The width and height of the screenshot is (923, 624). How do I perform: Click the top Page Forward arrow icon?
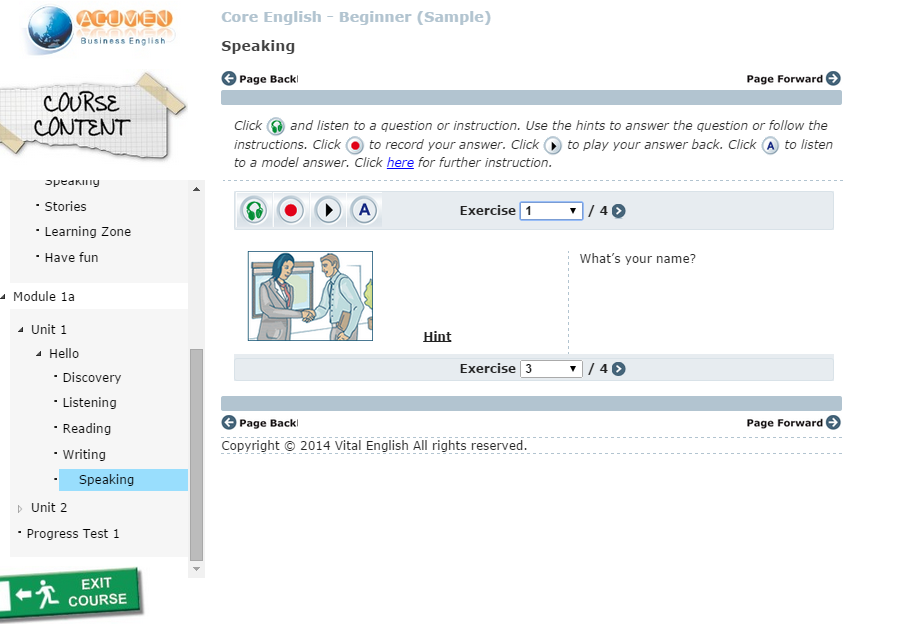tap(833, 78)
